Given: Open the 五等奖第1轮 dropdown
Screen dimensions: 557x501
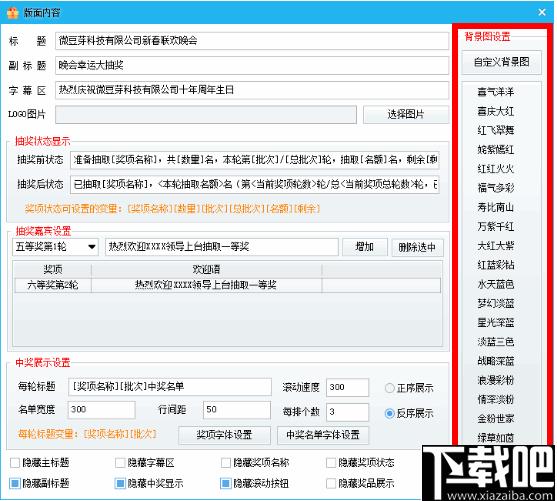Looking at the screenshot, I should (x=55, y=247).
